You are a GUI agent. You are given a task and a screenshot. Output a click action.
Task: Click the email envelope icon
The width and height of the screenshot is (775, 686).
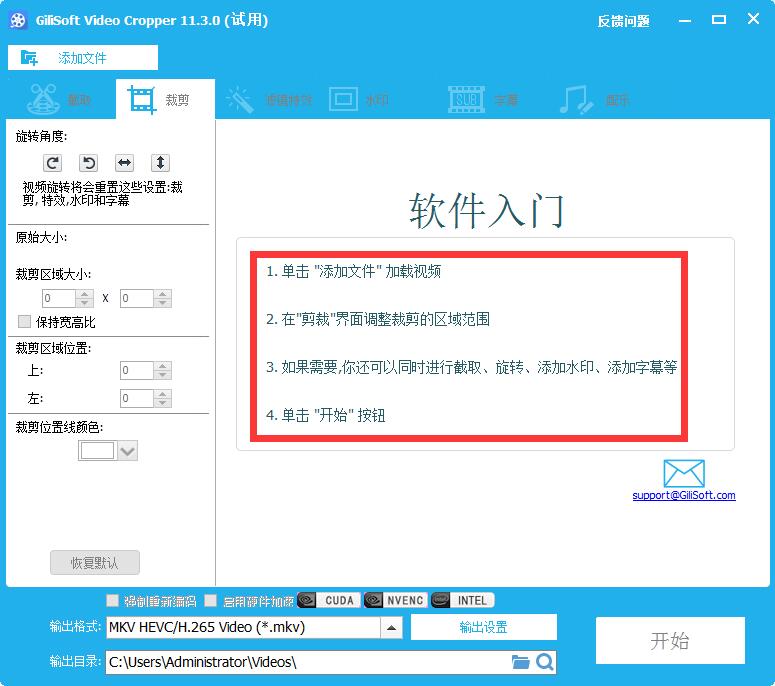[x=684, y=474]
